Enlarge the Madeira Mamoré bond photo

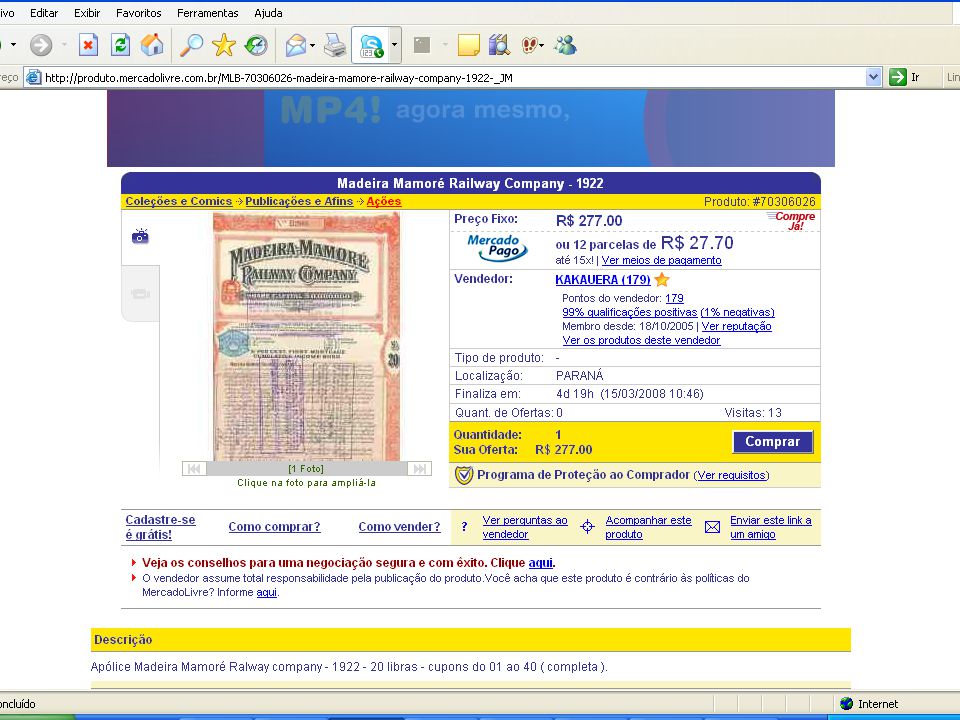pos(306,337)
